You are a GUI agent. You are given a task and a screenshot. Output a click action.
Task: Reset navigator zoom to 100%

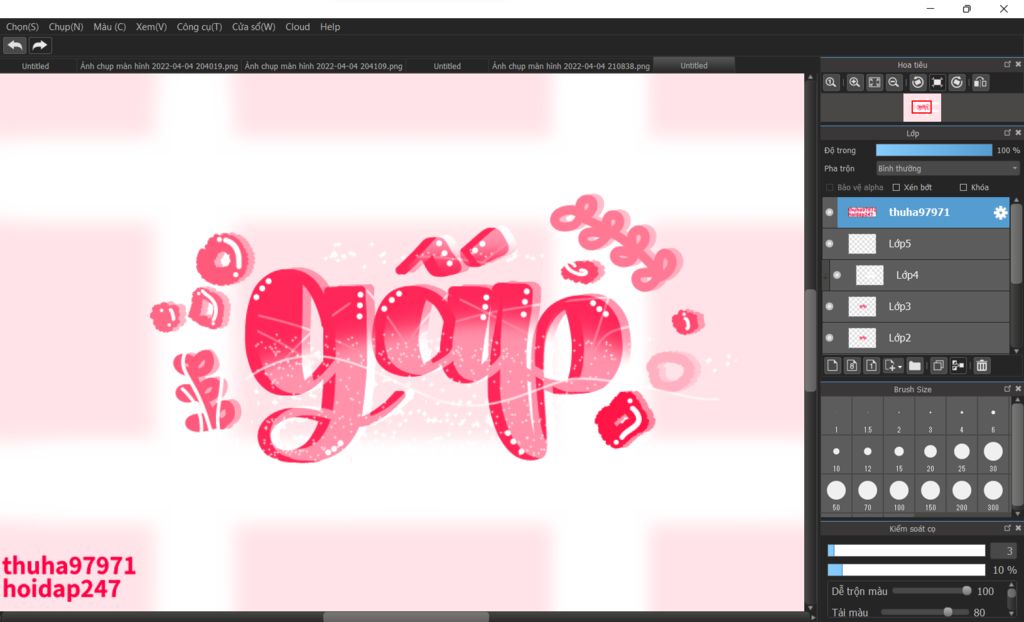831,82
